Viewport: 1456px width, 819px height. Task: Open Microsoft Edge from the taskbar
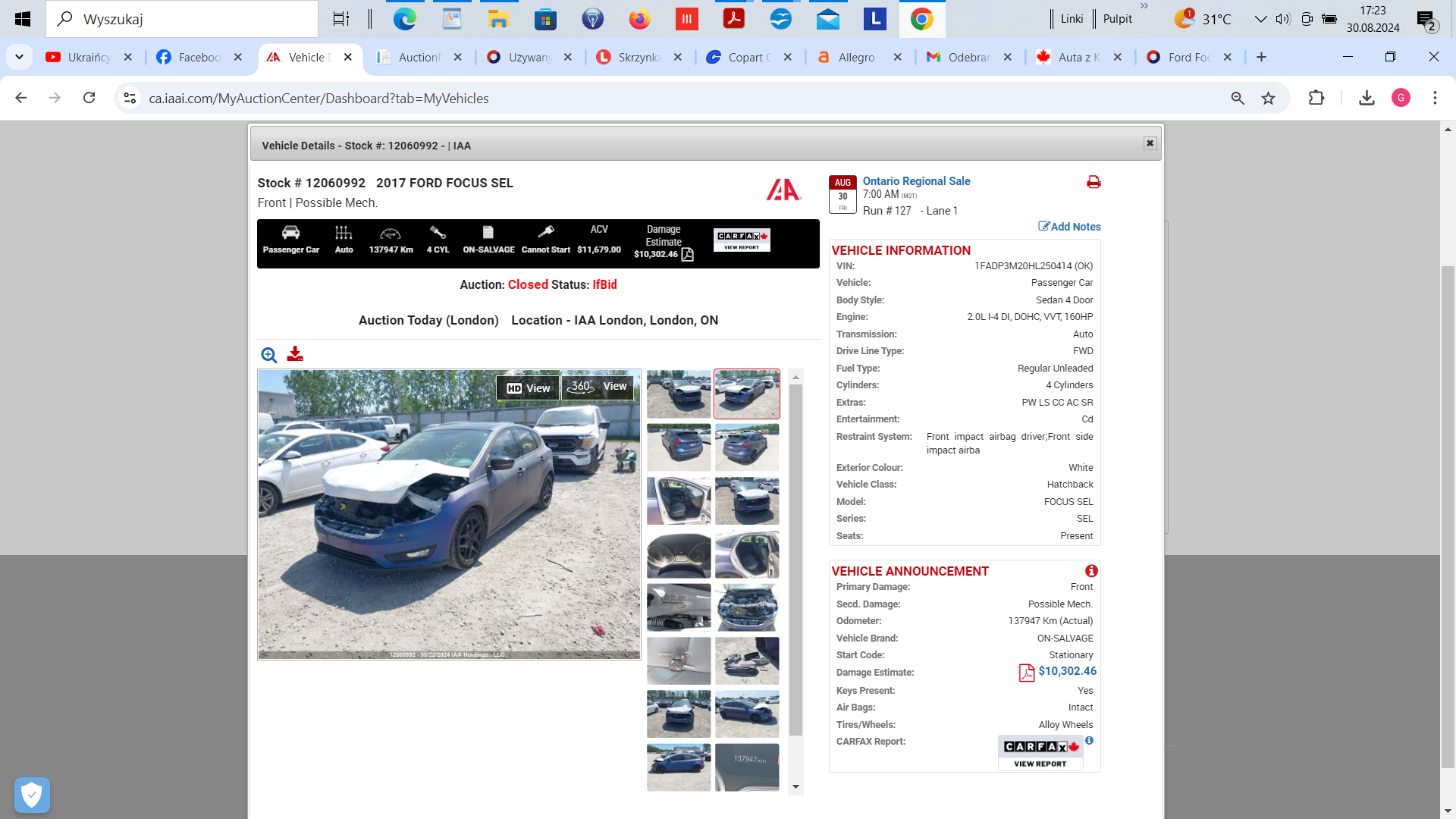pyautogui.click(x=404, y=19)
